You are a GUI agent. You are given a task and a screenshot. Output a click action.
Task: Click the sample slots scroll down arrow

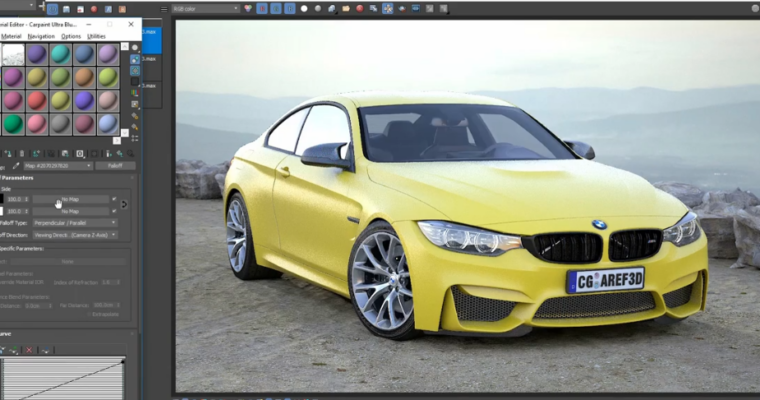click(x=125, y=132)
